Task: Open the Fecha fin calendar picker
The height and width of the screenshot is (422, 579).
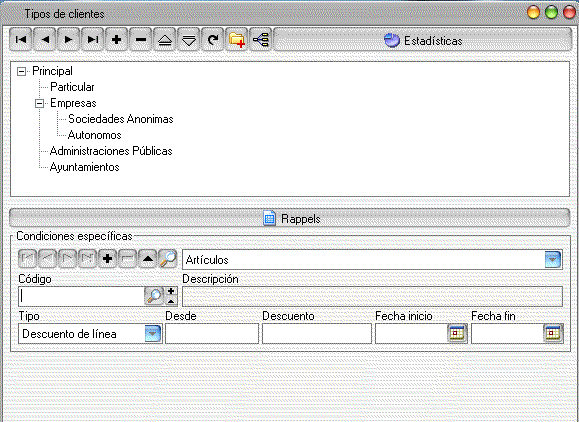Action: tap(553, 333)
